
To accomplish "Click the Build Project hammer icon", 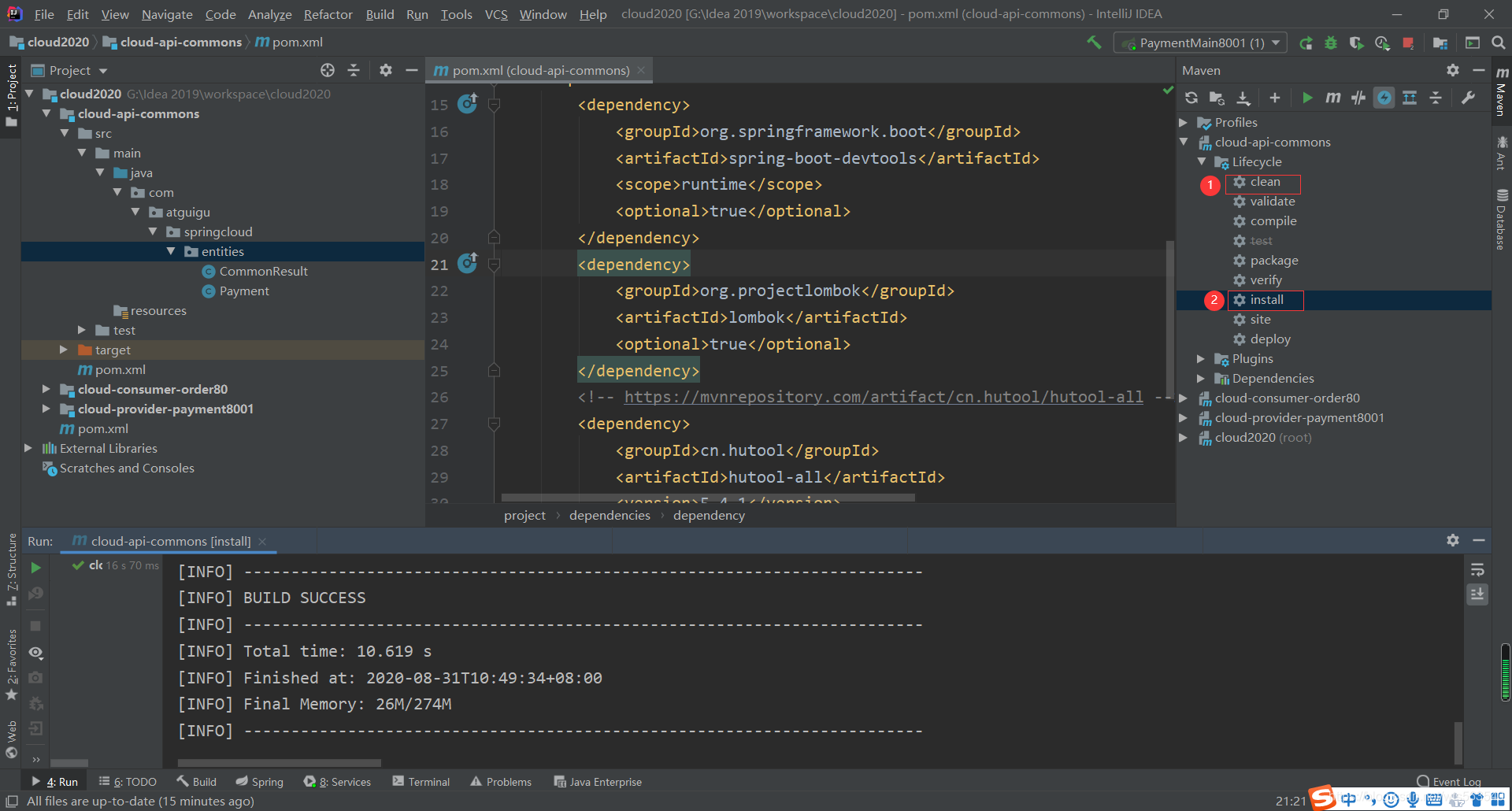I will pyautogui.click(x=1094, y=43).
